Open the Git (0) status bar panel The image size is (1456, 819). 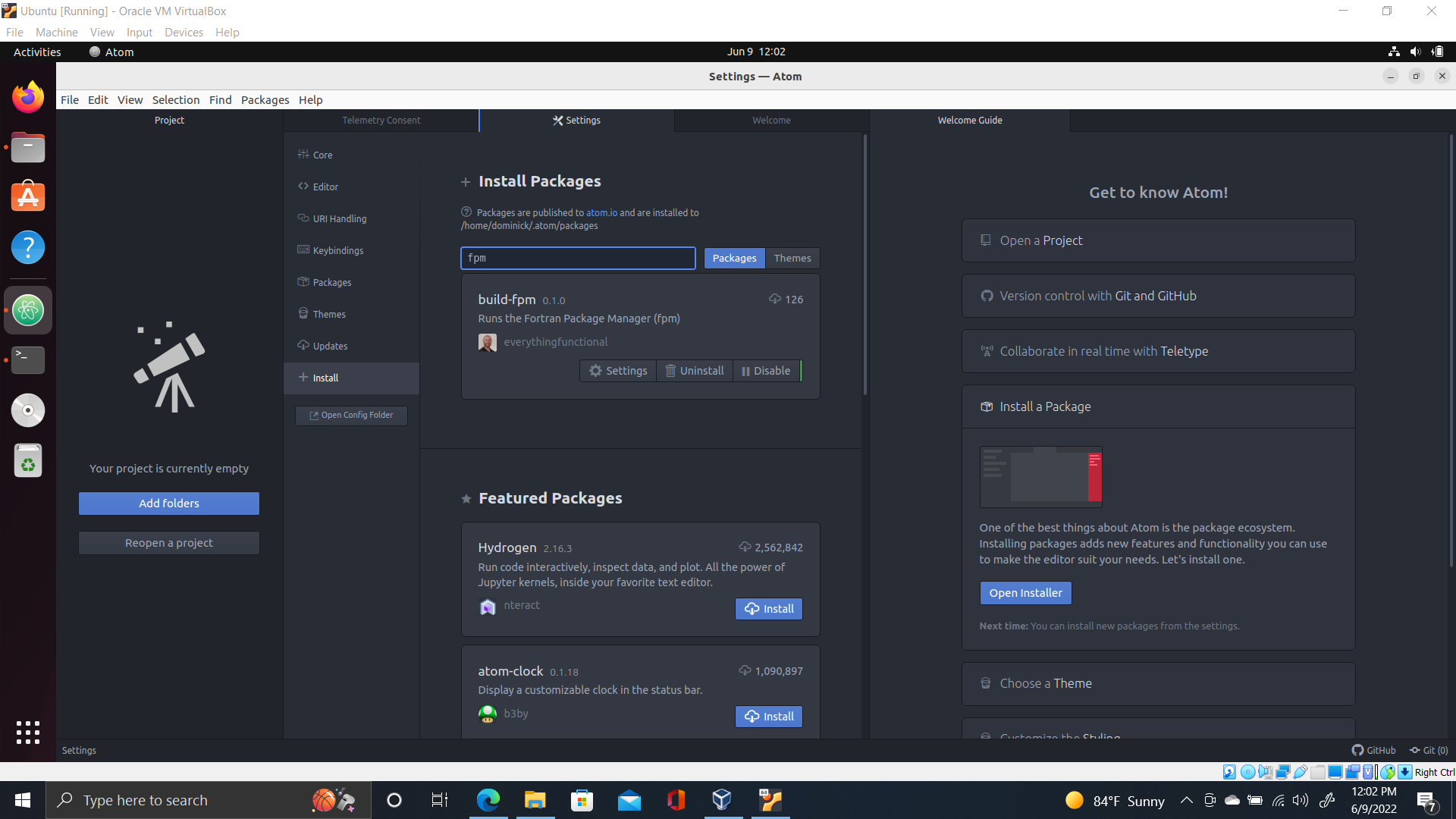pos(1429,750)
